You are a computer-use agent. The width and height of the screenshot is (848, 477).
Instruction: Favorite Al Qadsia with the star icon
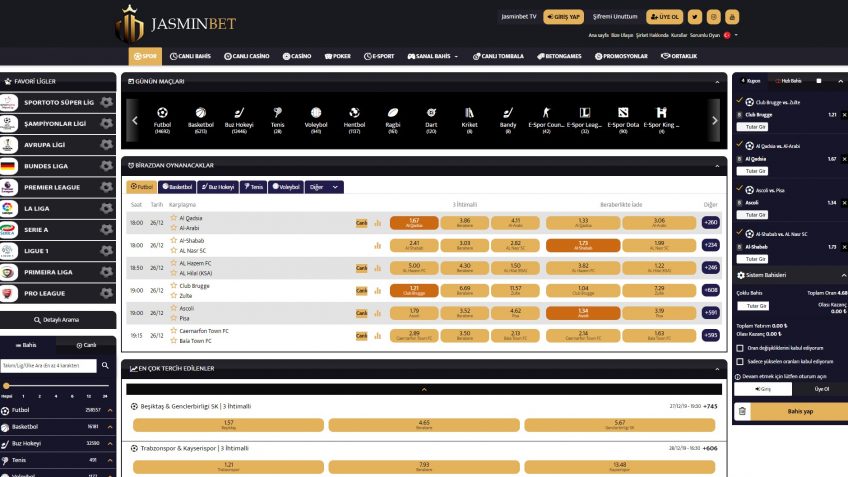coord(174,218)
